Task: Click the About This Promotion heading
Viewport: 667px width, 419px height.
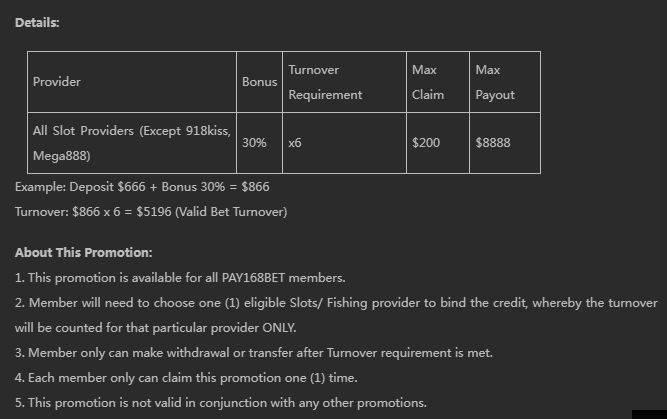Action: tap(83, 253)
